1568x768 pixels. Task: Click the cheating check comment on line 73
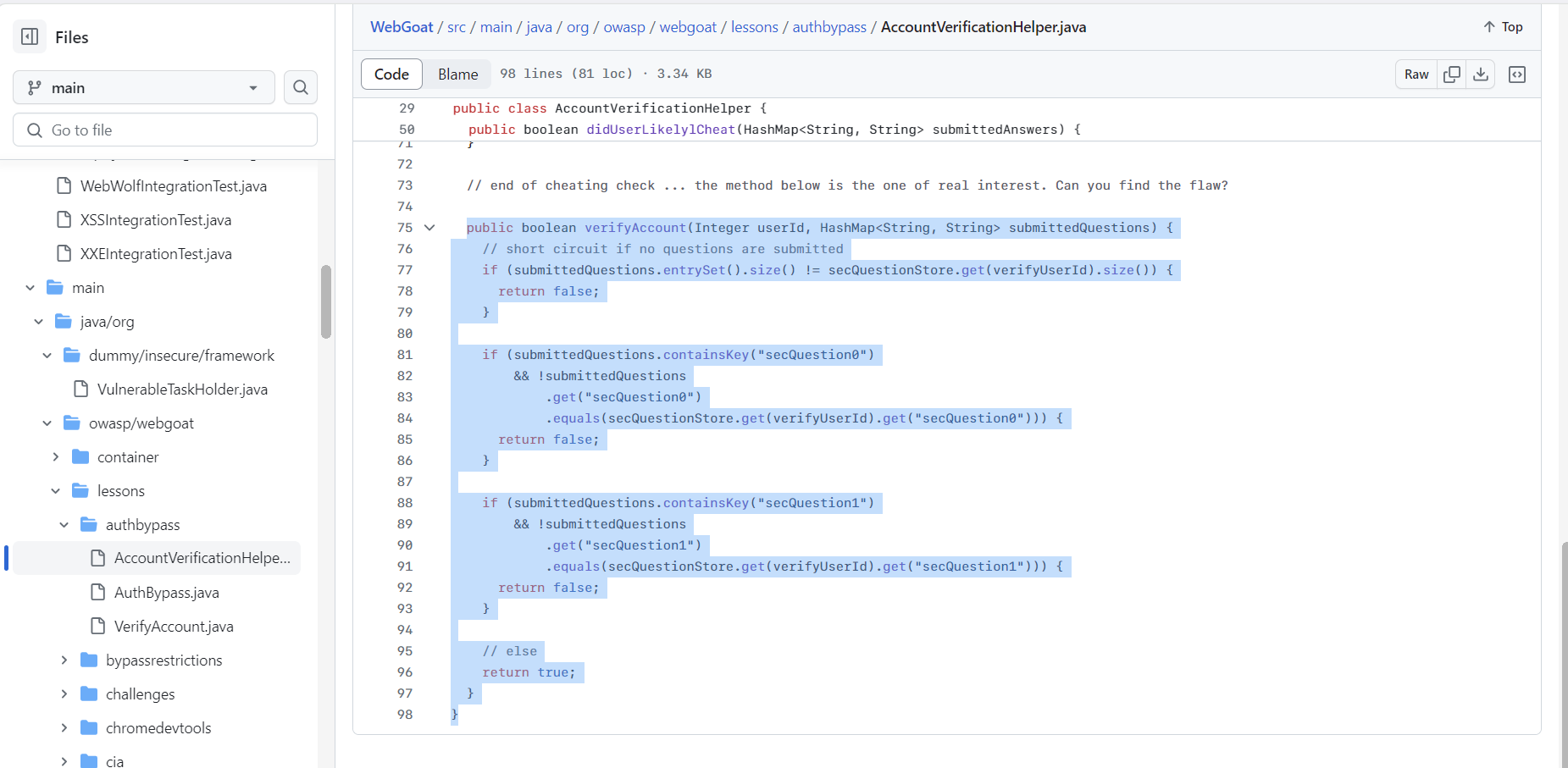[847, 185]
